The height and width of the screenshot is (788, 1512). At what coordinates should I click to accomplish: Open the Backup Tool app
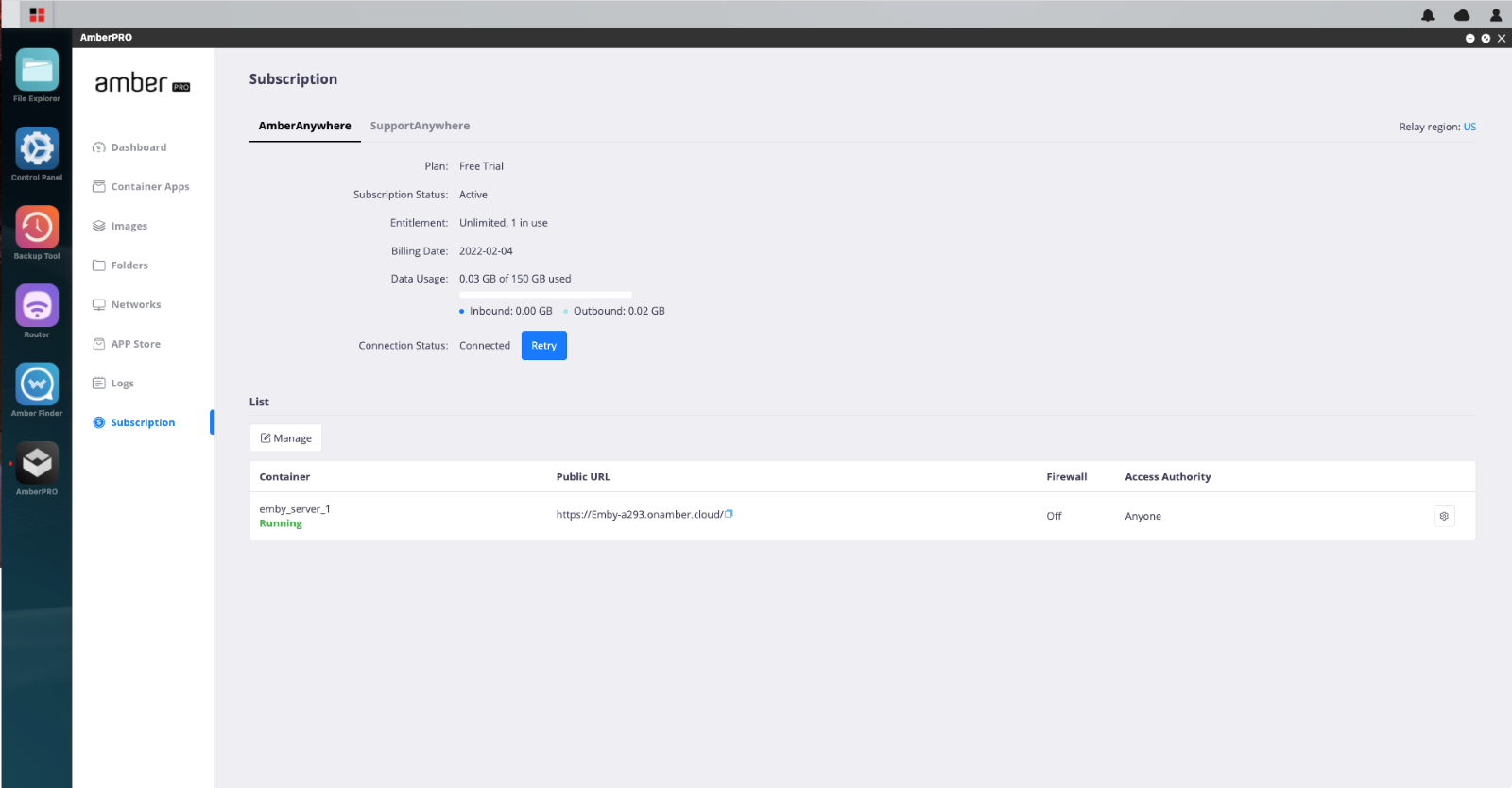pos(37,227)
